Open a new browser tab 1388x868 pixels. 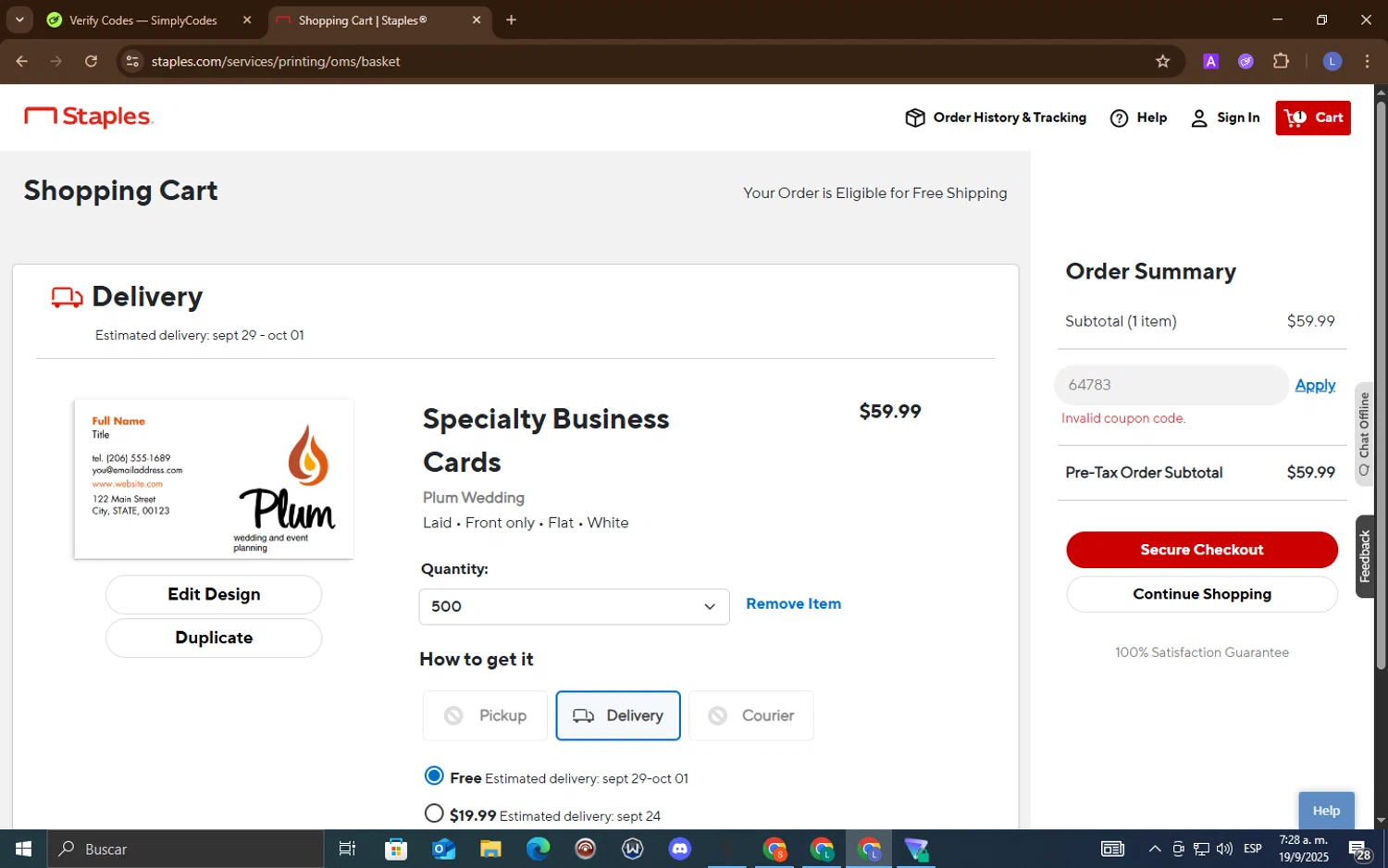click(511, 20)
